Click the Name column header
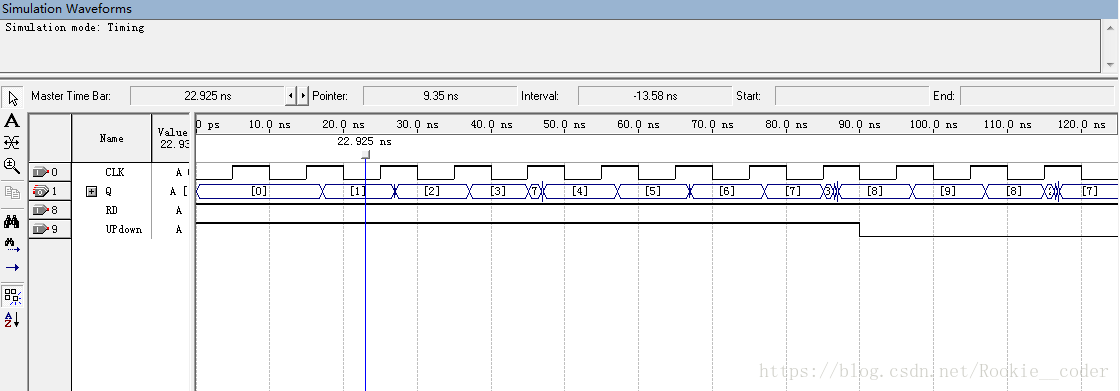1120x391 pixels. (x=111, y=138)
